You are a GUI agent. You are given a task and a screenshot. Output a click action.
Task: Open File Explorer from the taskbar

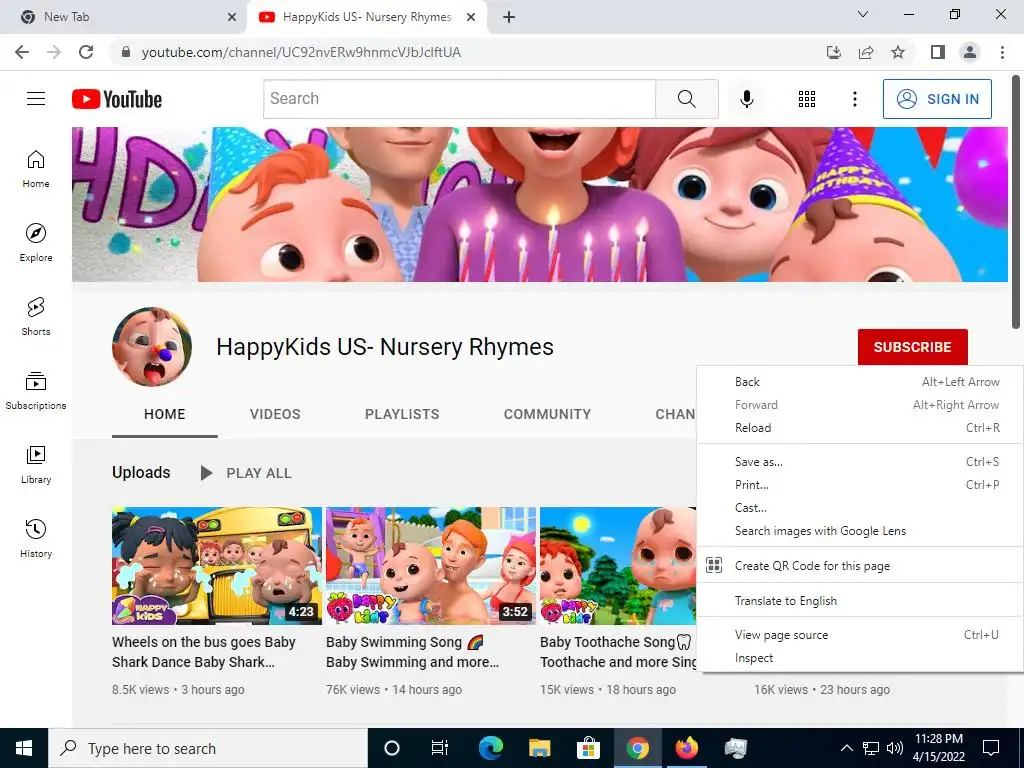pos(539,748)
